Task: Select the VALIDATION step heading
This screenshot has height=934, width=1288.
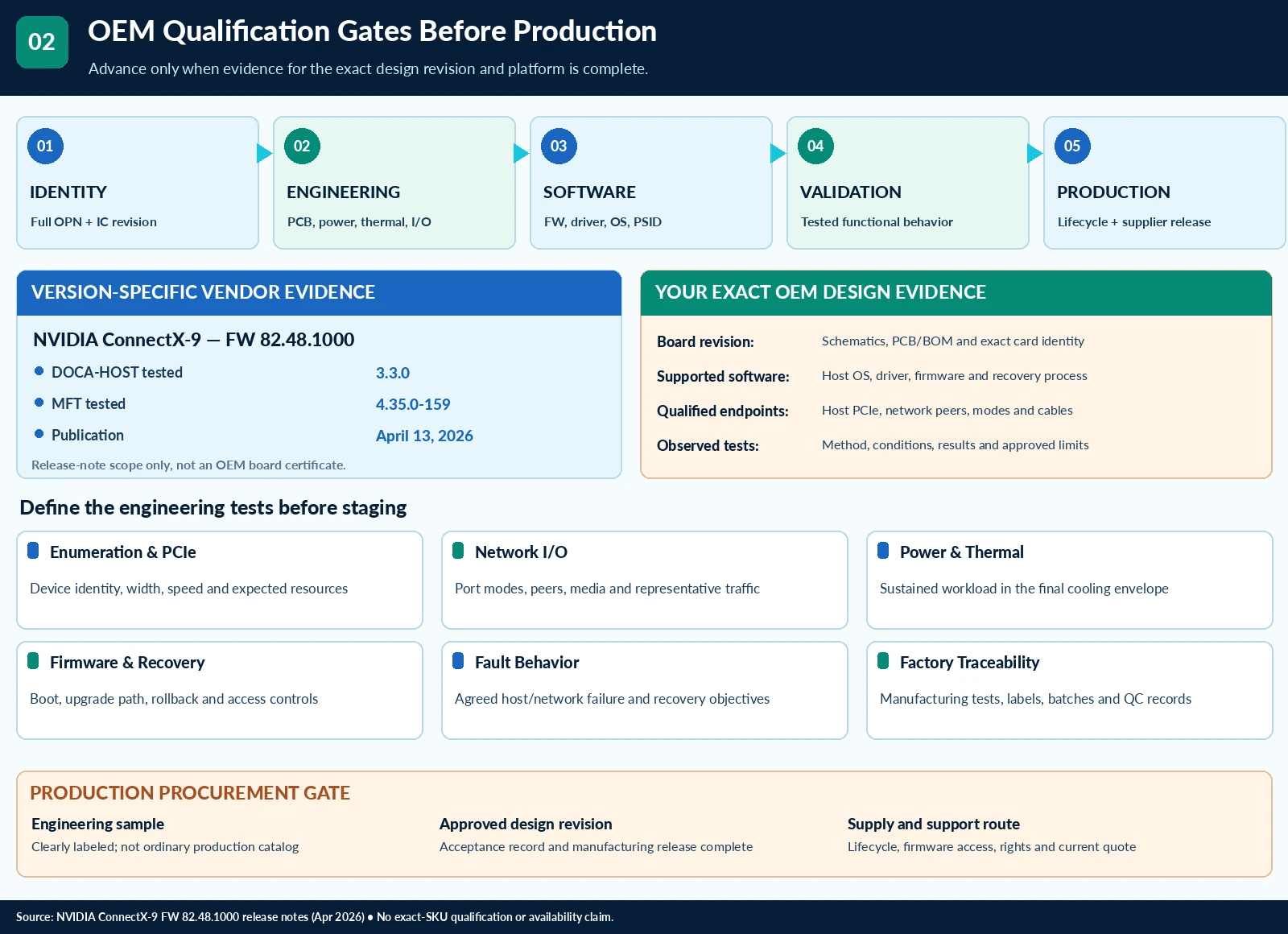Action: [x=851, y=192]
